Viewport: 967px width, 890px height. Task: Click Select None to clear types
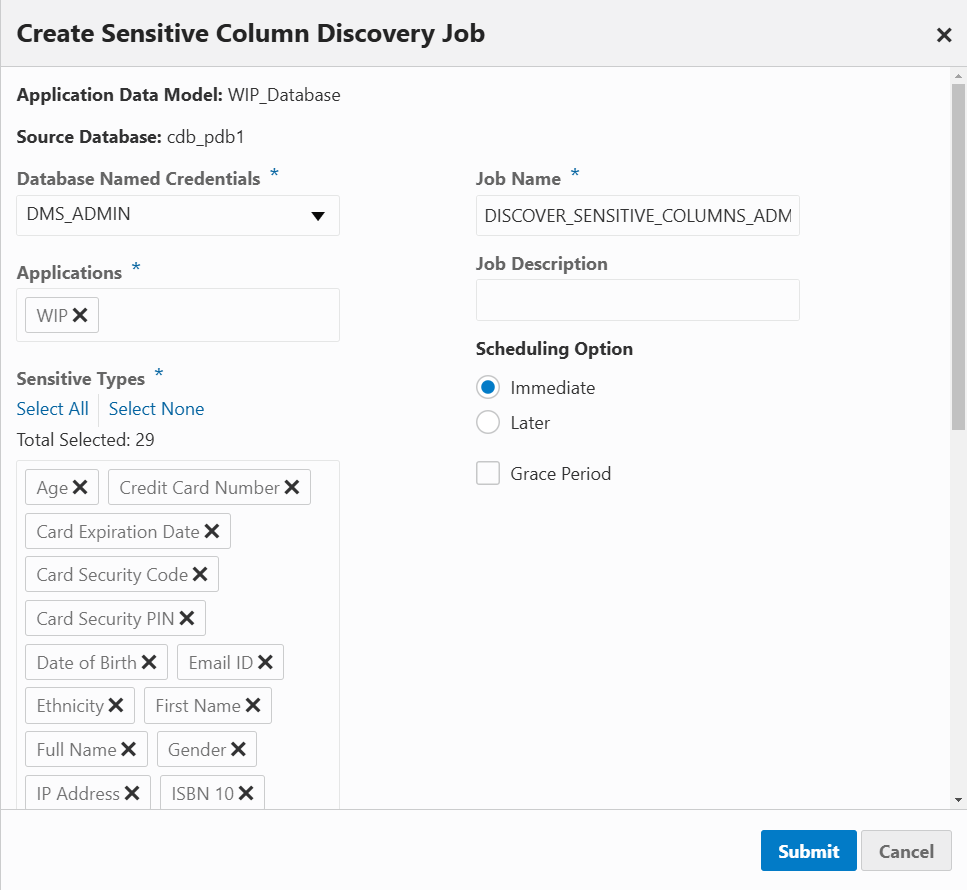156,409
